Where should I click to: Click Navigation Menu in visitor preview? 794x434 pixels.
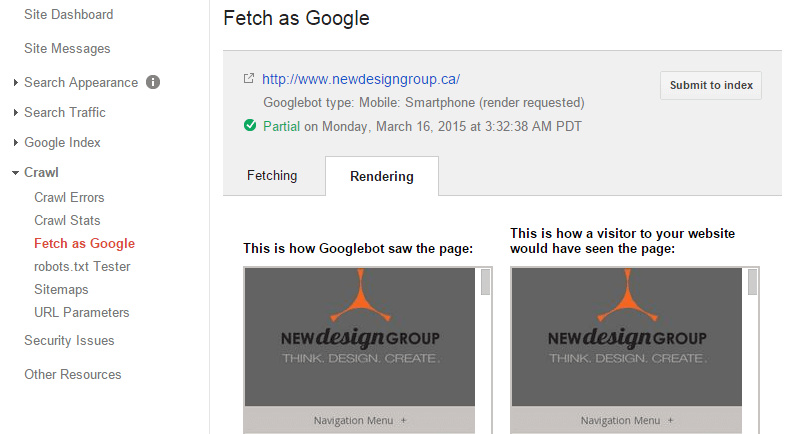tap(627, 420)
